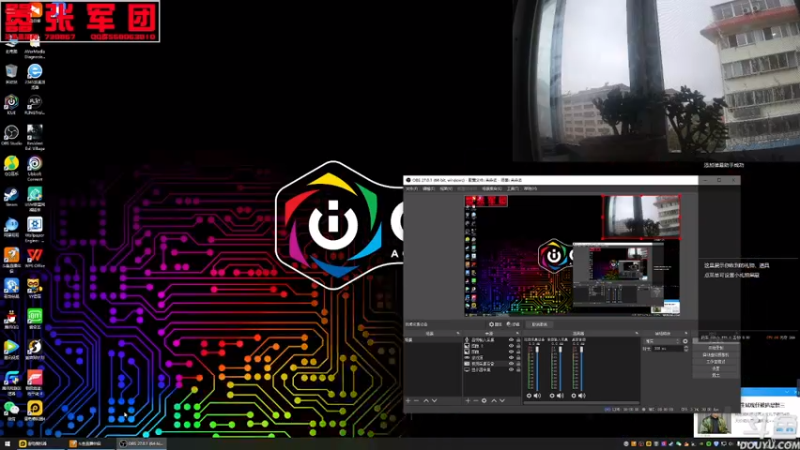Open the 编辑 menu in OBS

click(x=429, y=188)
